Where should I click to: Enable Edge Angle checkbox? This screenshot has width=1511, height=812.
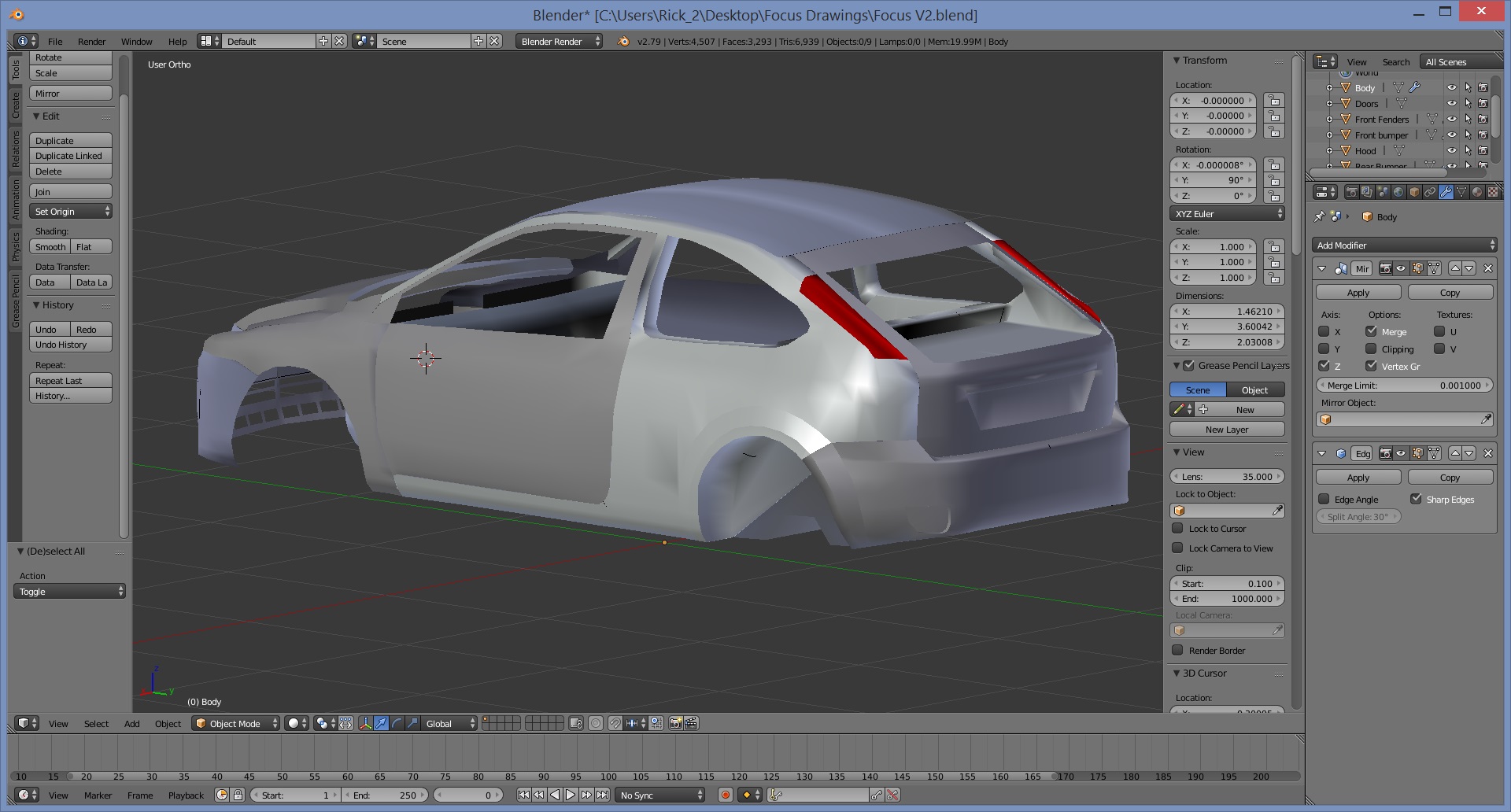pyautogui.click(x=1324, y=499)
